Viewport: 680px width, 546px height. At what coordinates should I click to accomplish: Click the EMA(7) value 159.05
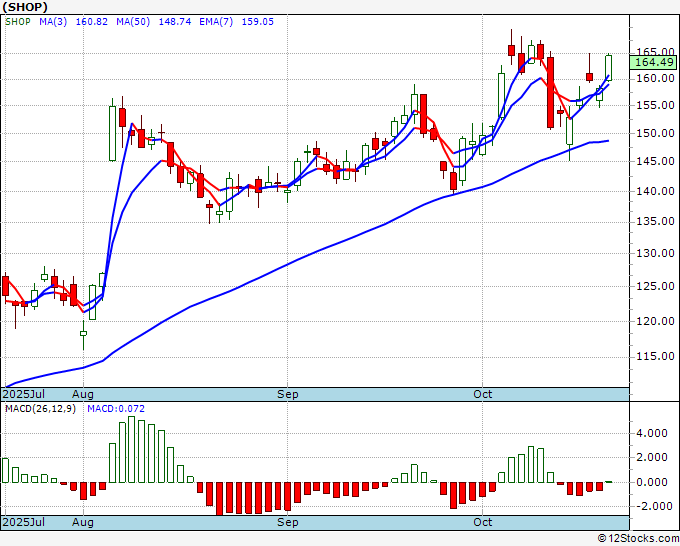[x=257, y=22]
